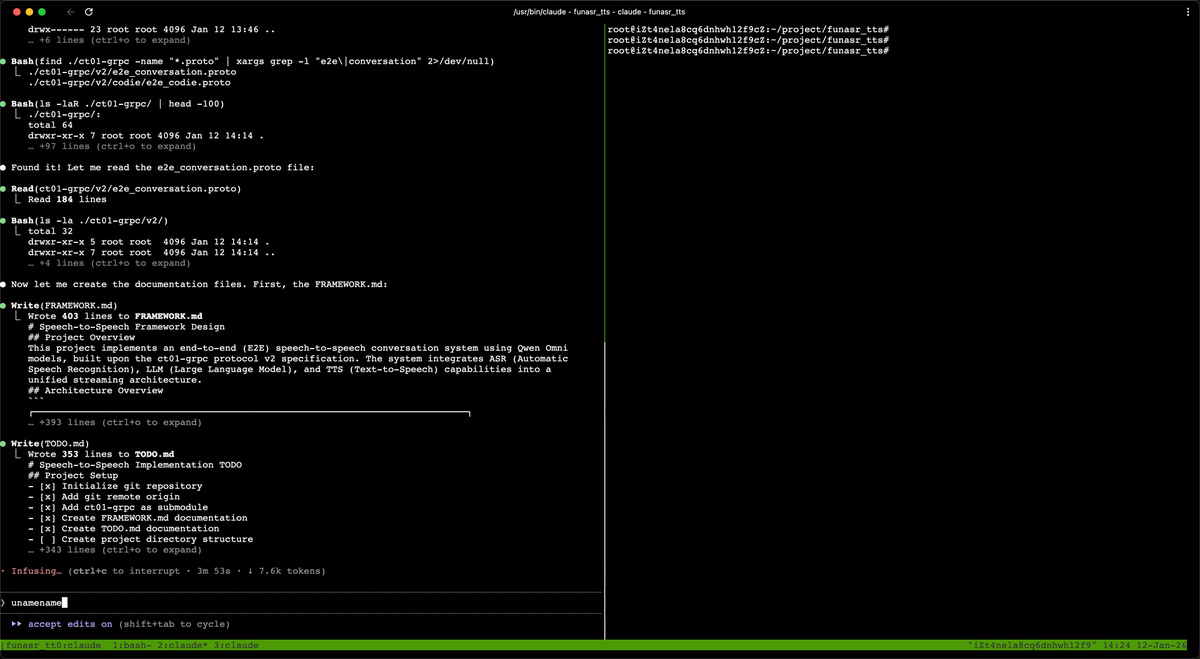
Task: Click the back arrow in the title bar
Action: [x=71, y=11]
